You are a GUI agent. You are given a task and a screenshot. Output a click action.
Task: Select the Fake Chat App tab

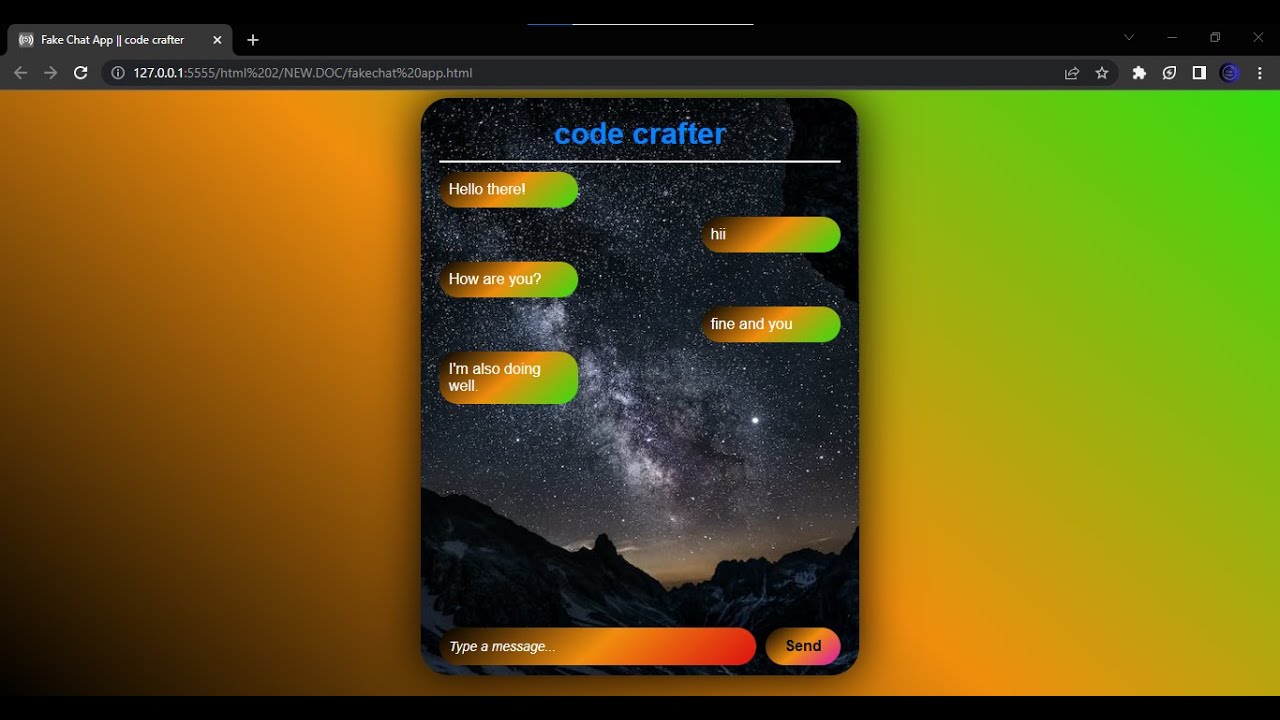click(120, 40)
